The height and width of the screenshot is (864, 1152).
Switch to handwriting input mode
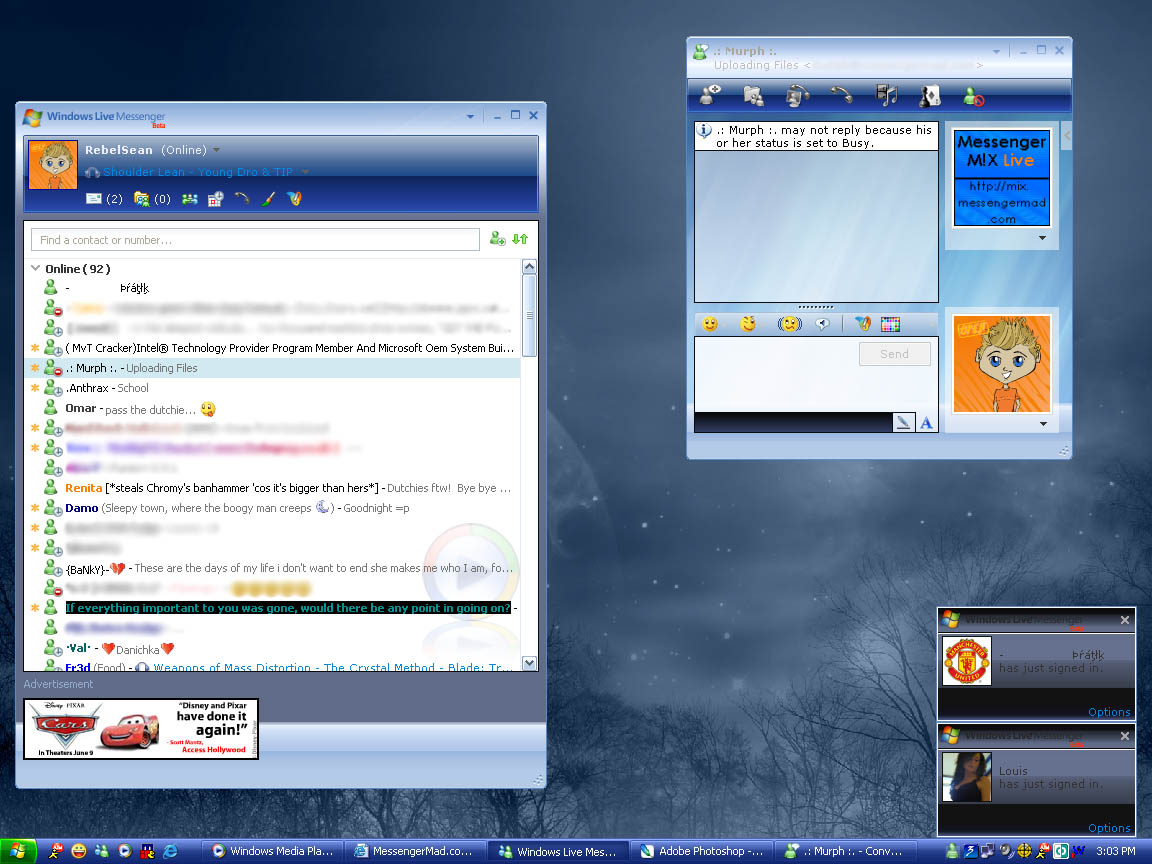[903, 423]
